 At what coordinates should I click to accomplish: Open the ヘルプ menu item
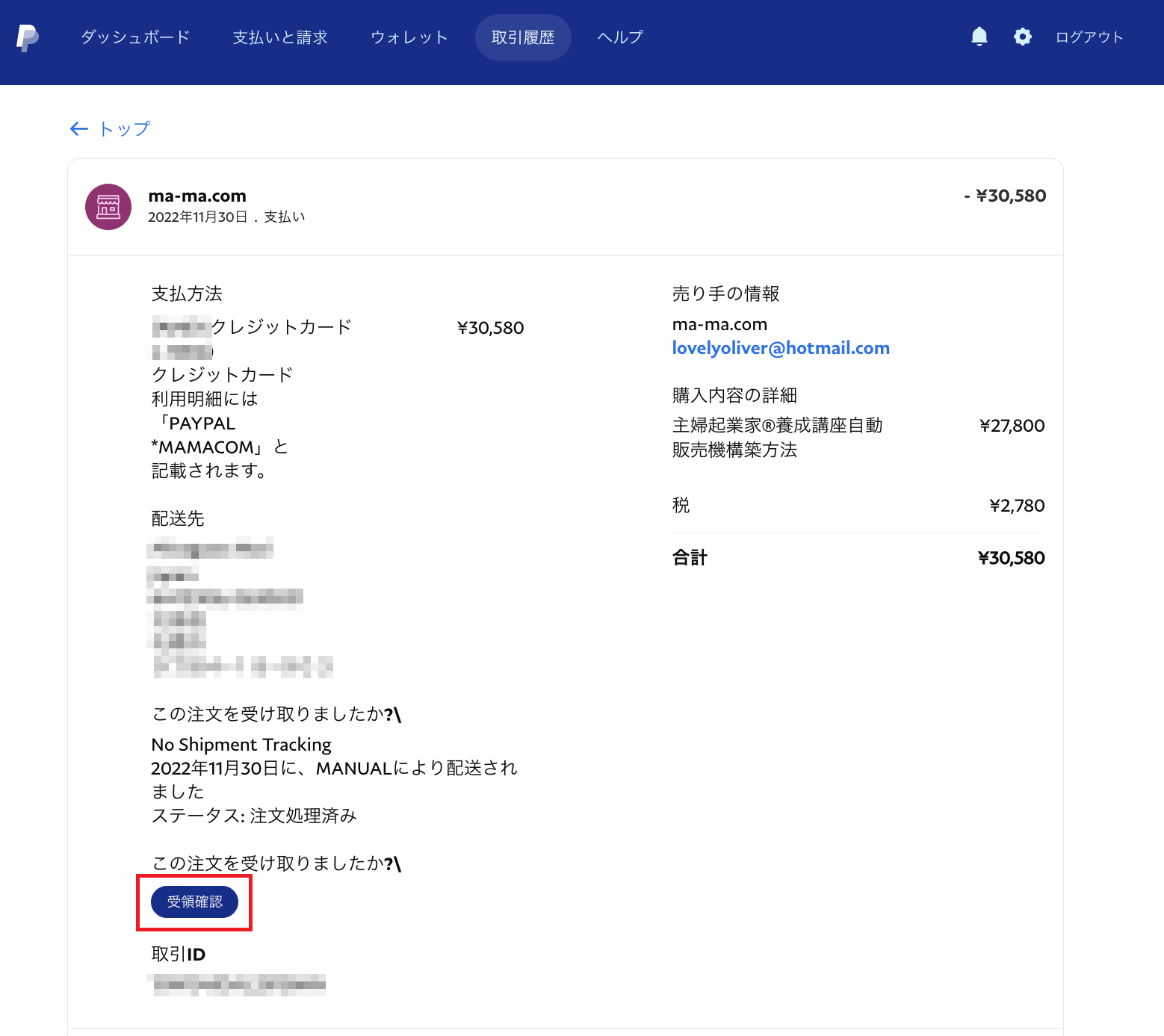click(x=620, y=37)
